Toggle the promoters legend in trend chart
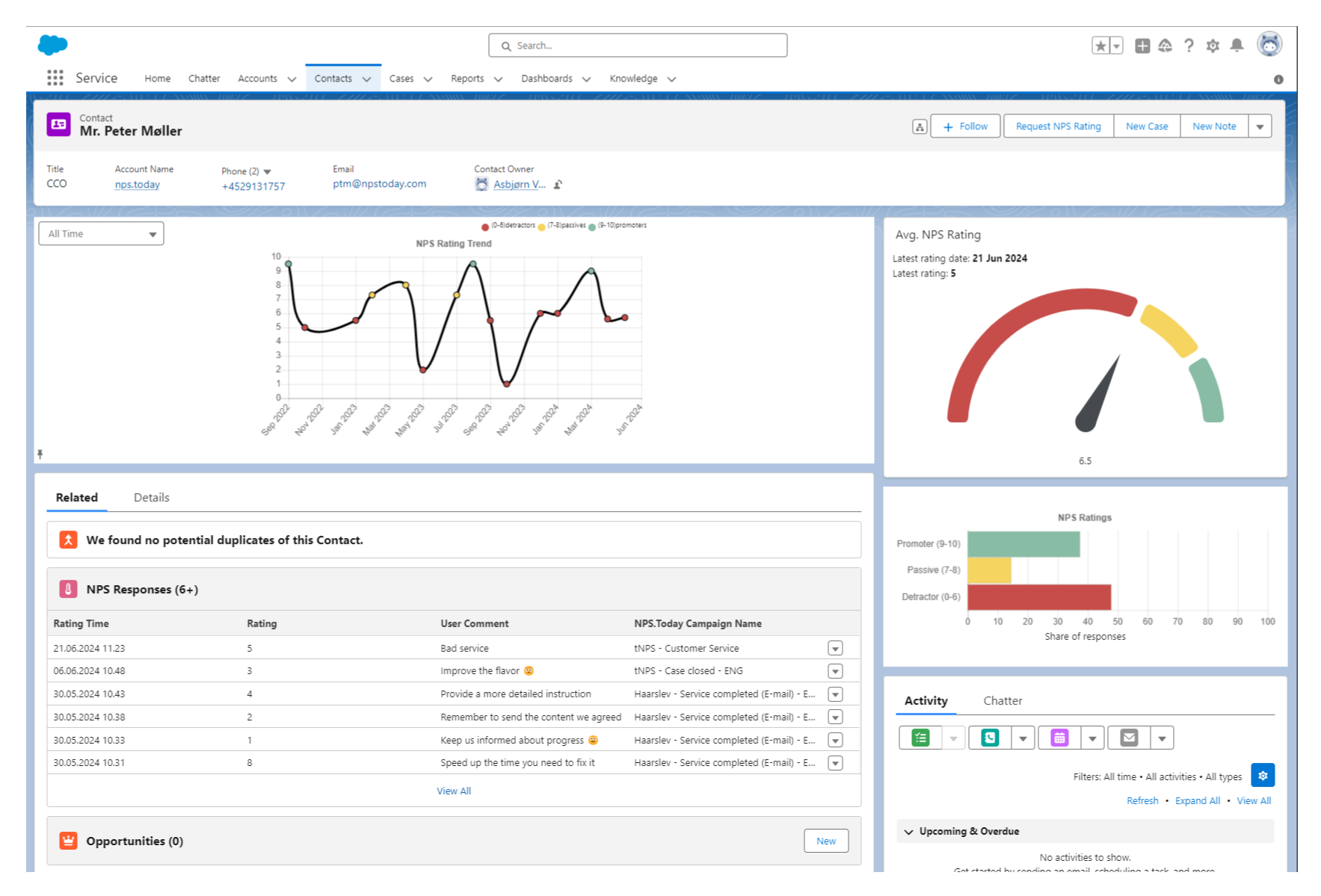The width and height of the screenshot is (1321, 896). [618, 226]
